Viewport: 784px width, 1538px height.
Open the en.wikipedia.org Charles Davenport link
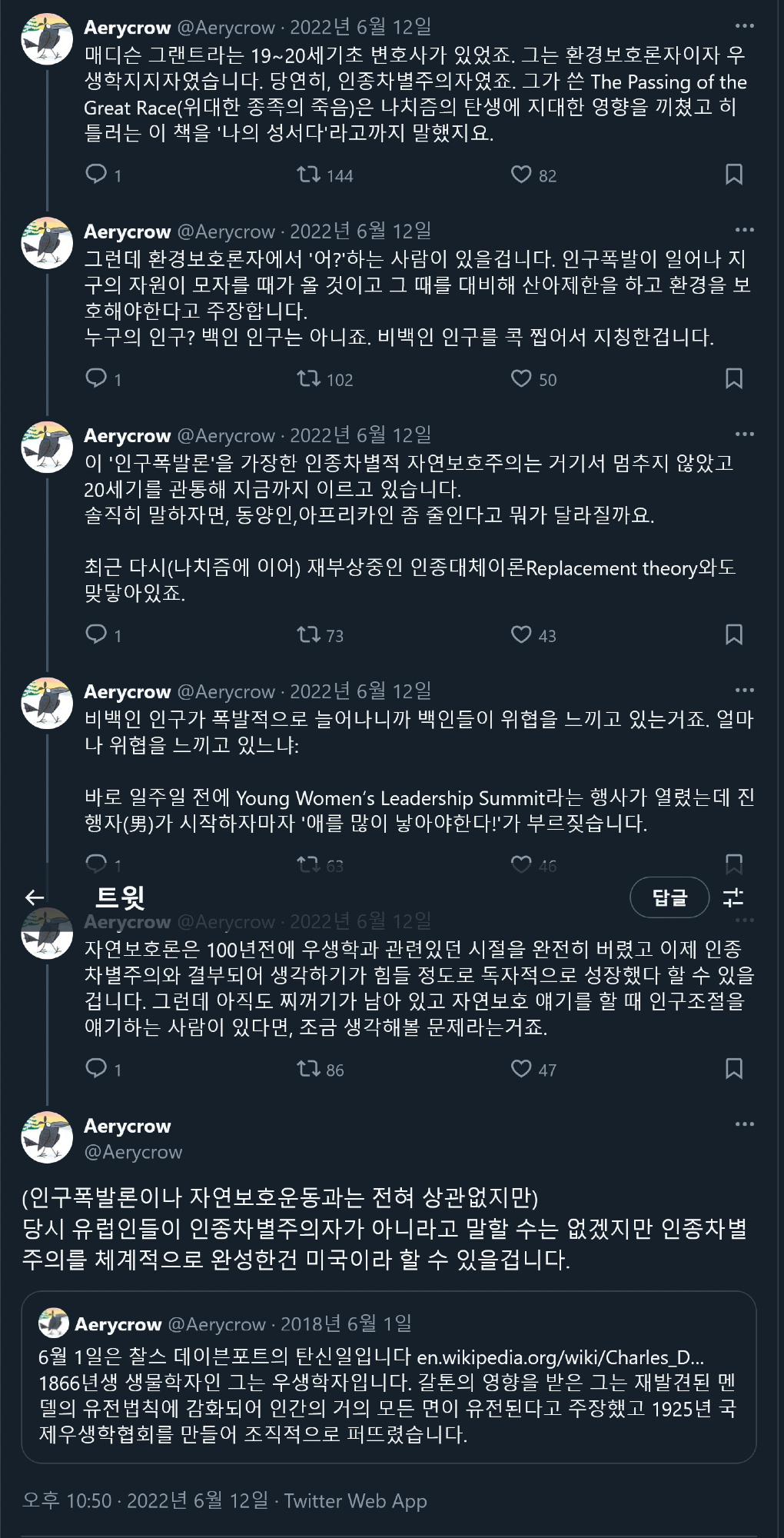tap(560, 1357)
